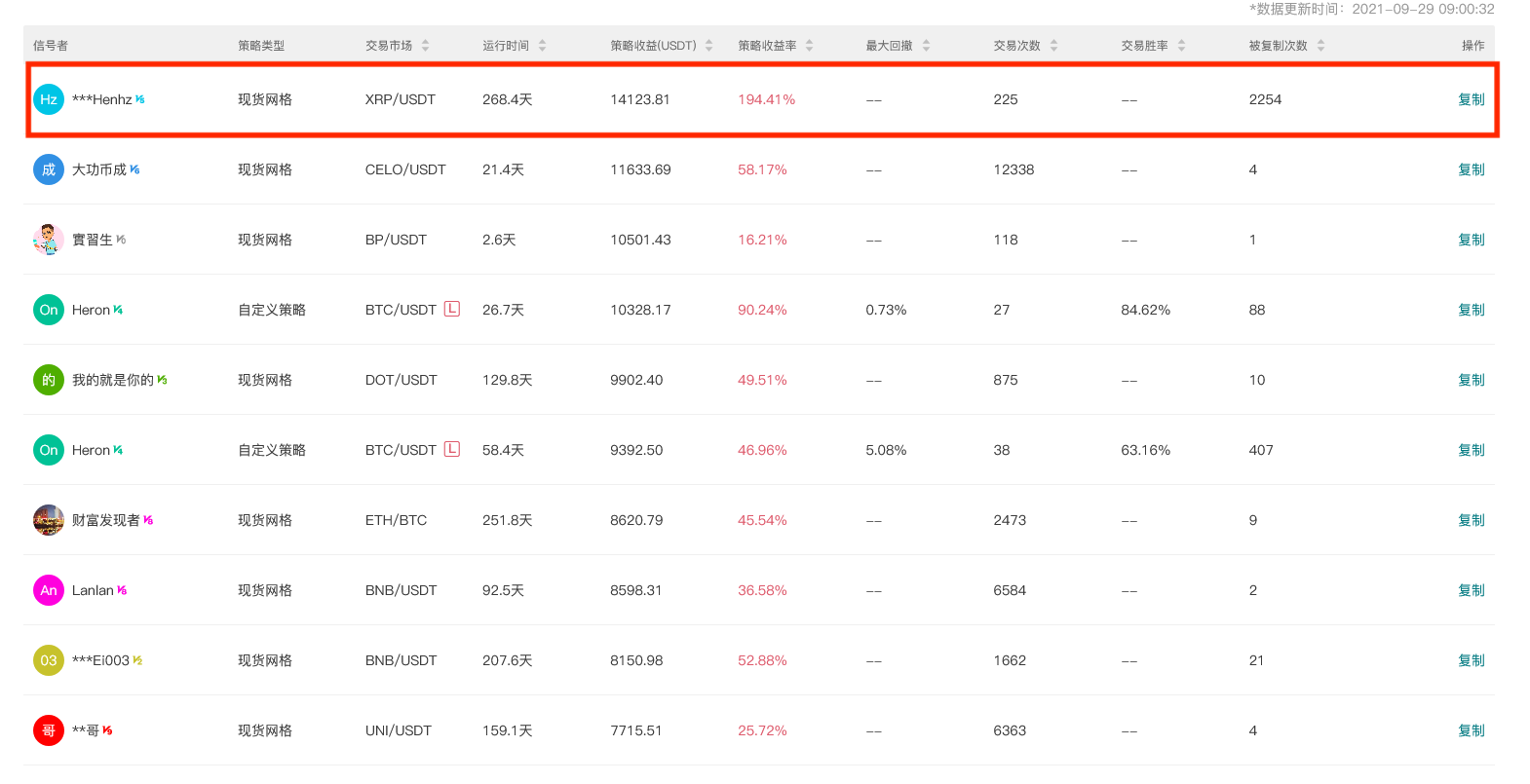Click the L leverage icon in 26.7天 row
Image resolution: width=1530 pixels, height=784 pixels.
pos(452,309)
